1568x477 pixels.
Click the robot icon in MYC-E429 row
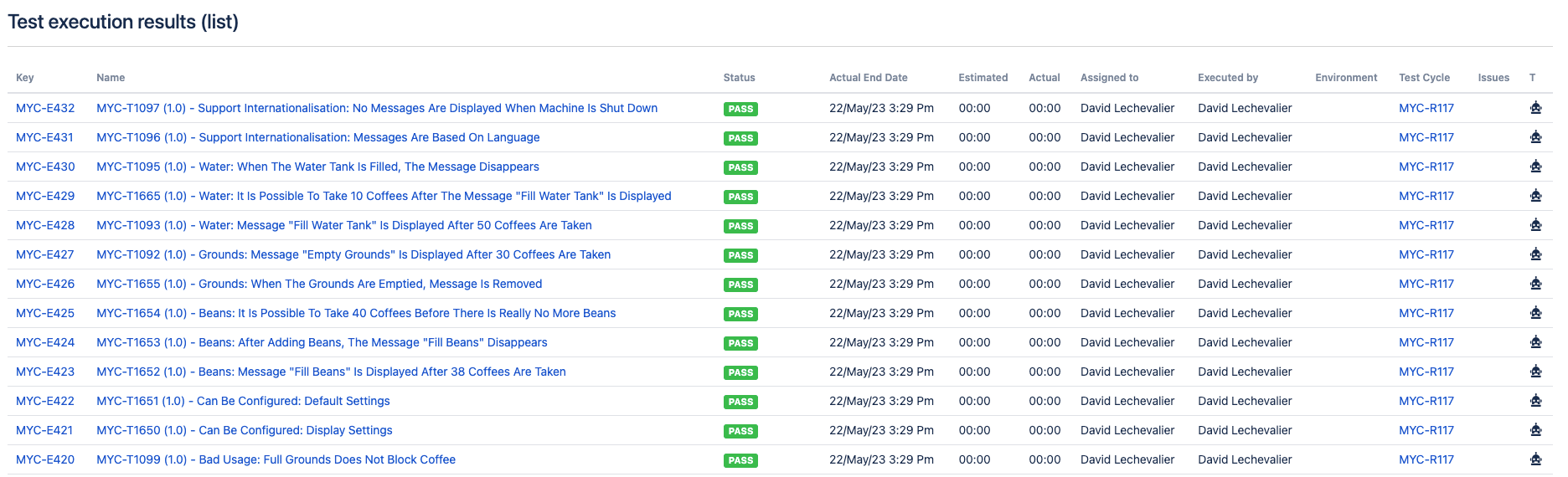tap(1535, 196)
